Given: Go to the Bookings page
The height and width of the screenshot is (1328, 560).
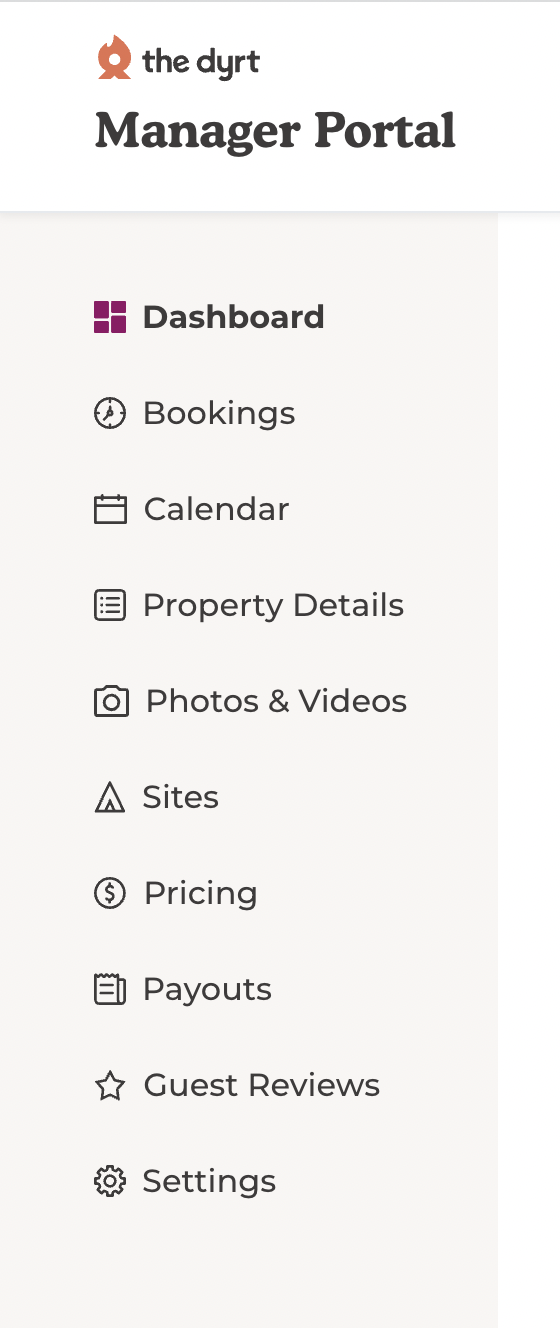Looking at the screenshot, I should [x=219, y=413].
